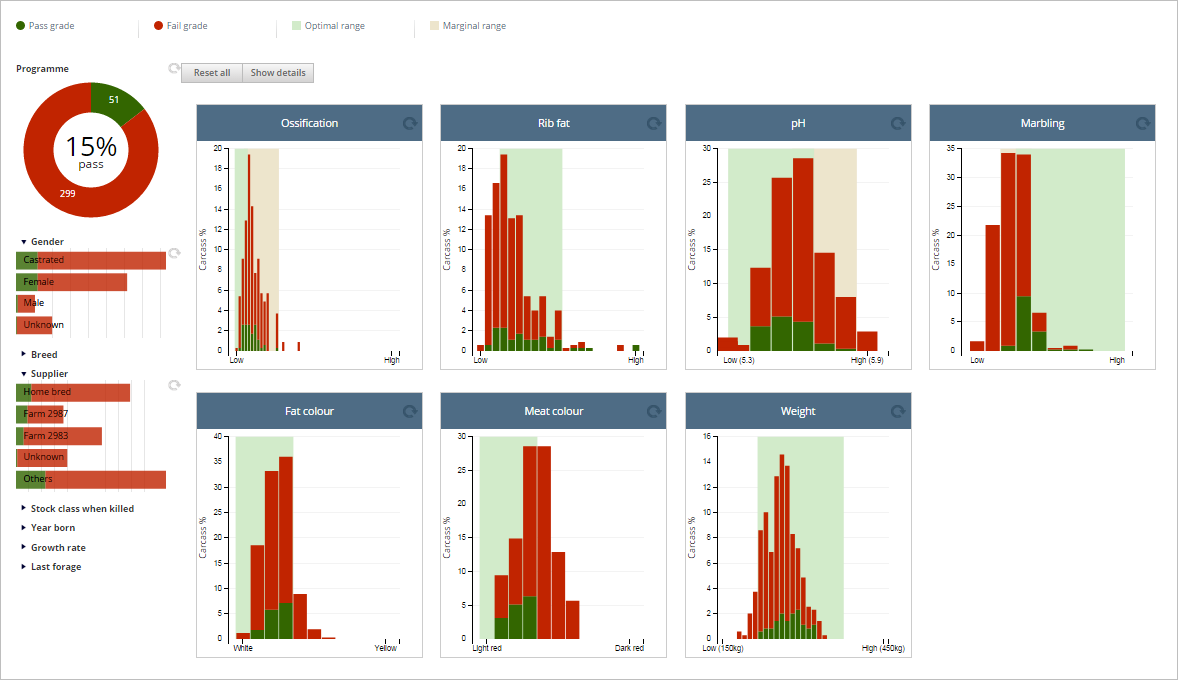Image resolution: width=1178 pixels, height=680 pixels.
Task: Reset the Rib fat chart filter icon
Action: pyautogui.click(x=654, y=123)
